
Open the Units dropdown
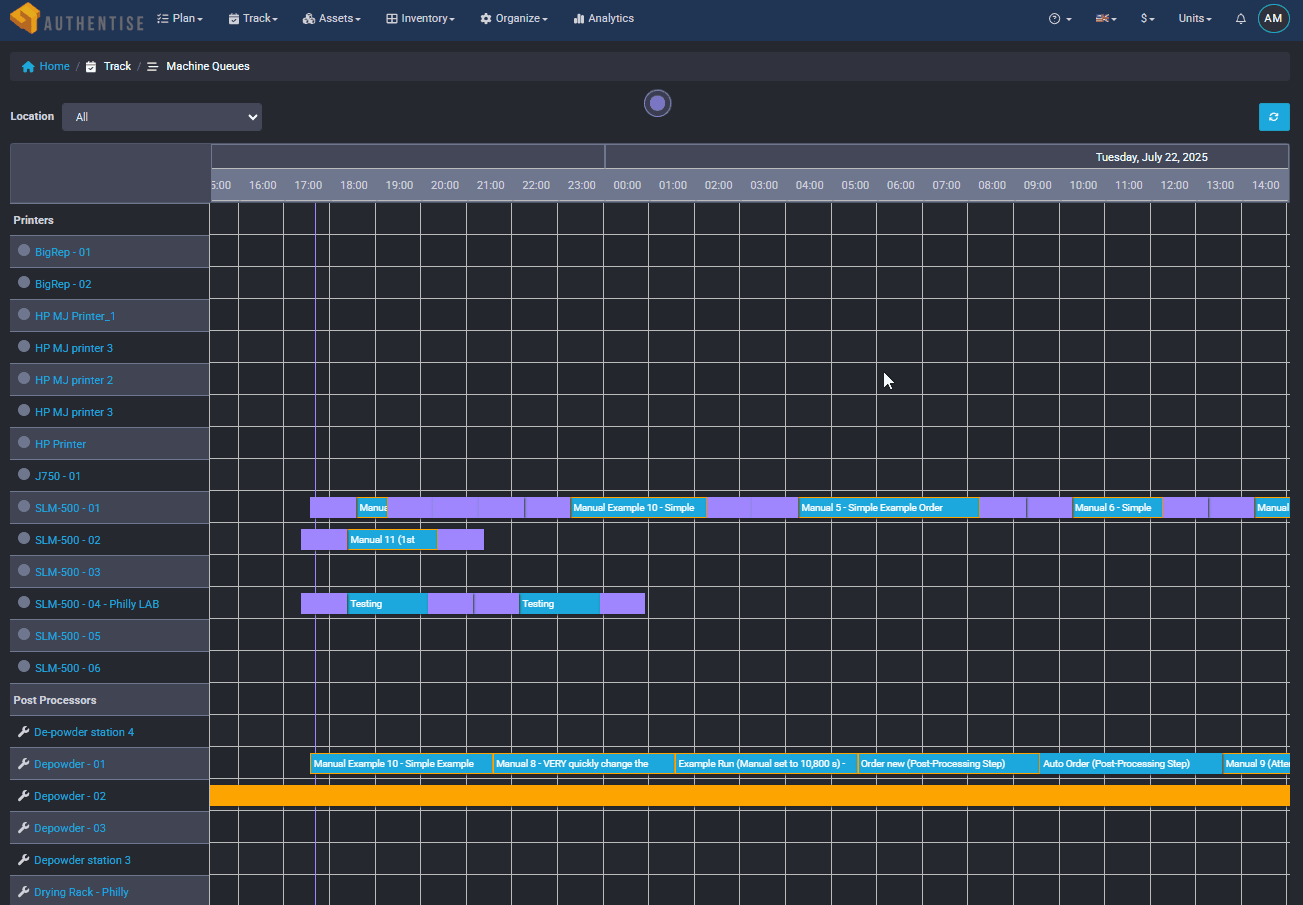tap(1193, 18)
